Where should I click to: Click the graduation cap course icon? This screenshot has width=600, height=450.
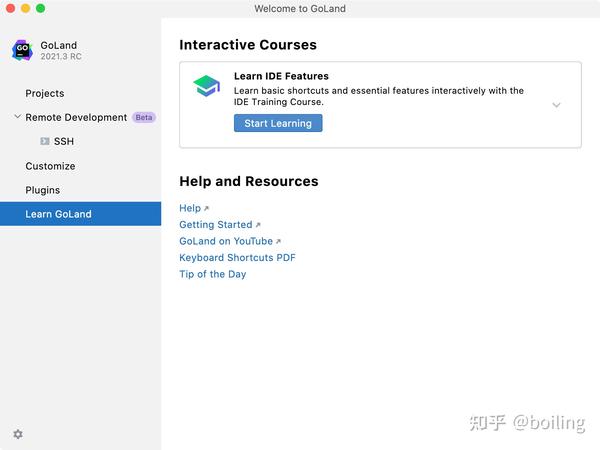click(x=207, y=87)
